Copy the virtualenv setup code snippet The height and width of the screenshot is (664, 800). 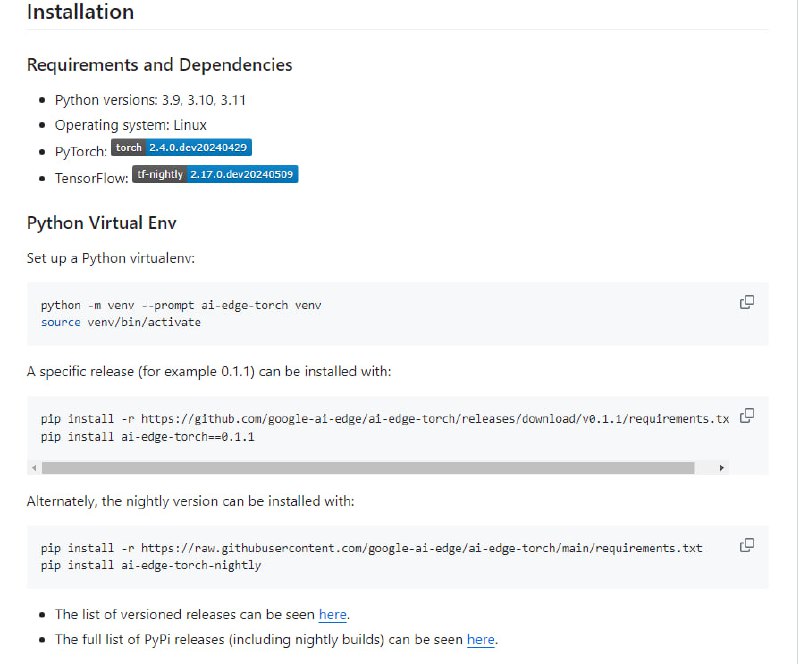click(x=746, y=303)
